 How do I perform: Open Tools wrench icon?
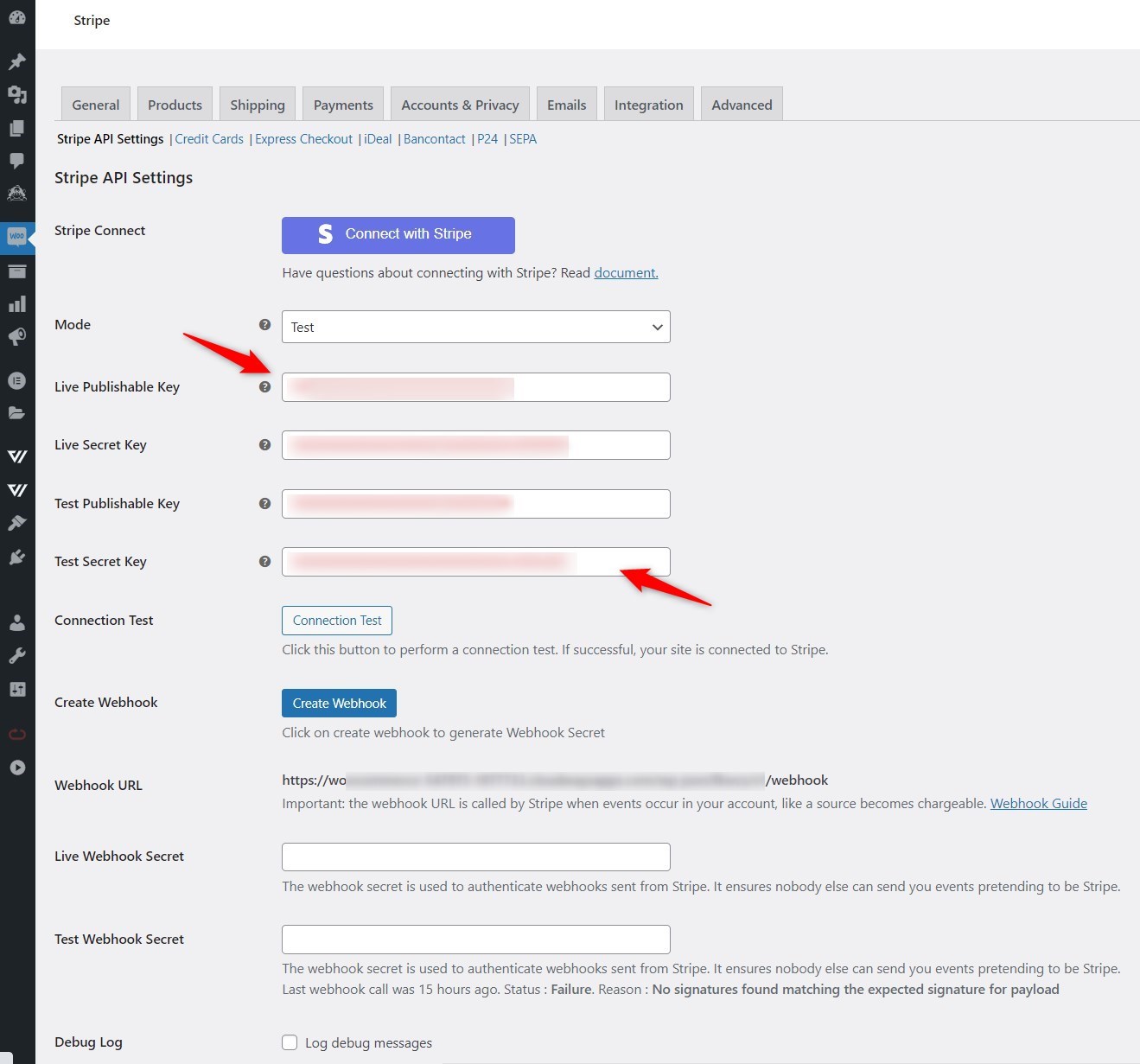point(17,656)
